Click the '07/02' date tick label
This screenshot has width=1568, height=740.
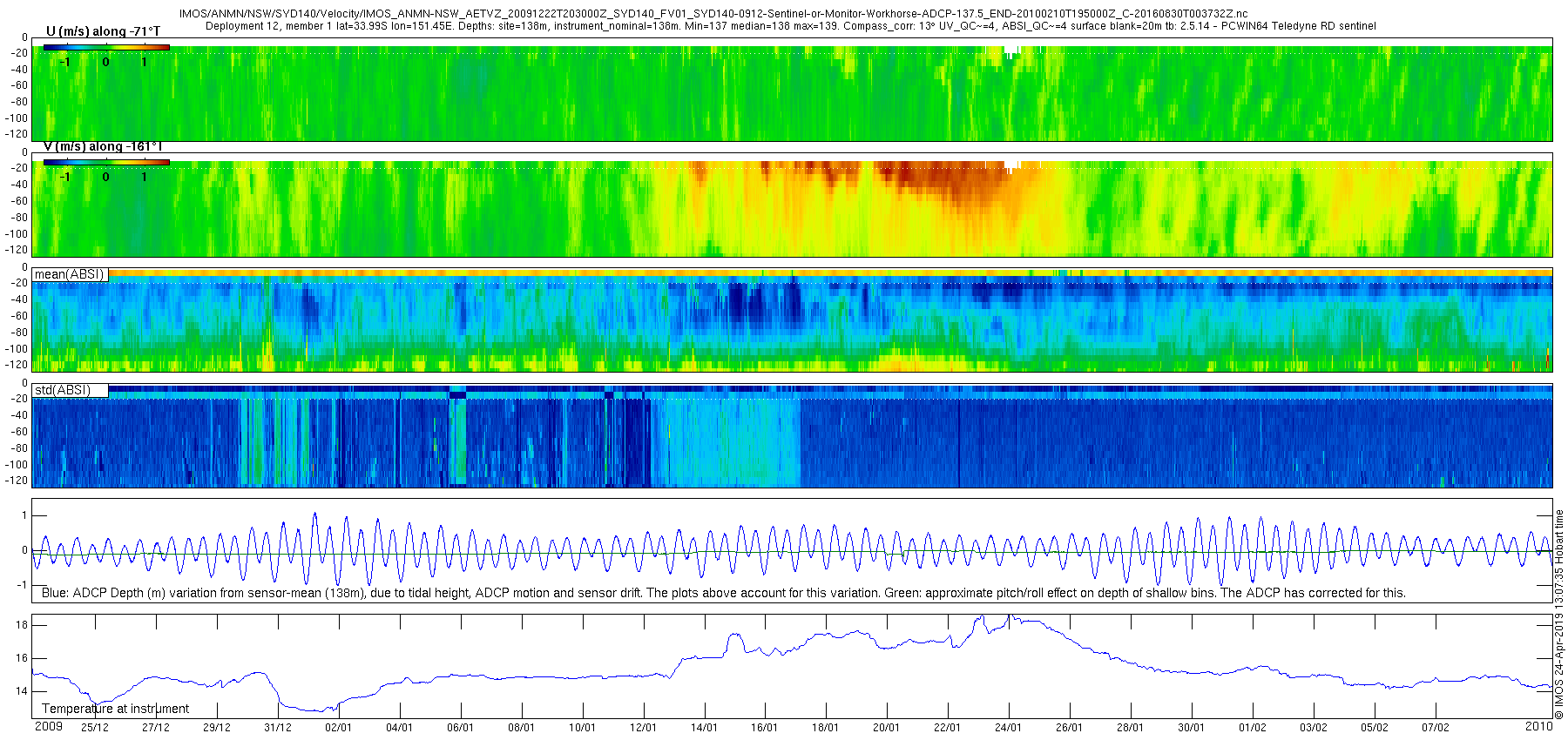click(x=1436, y=728)
